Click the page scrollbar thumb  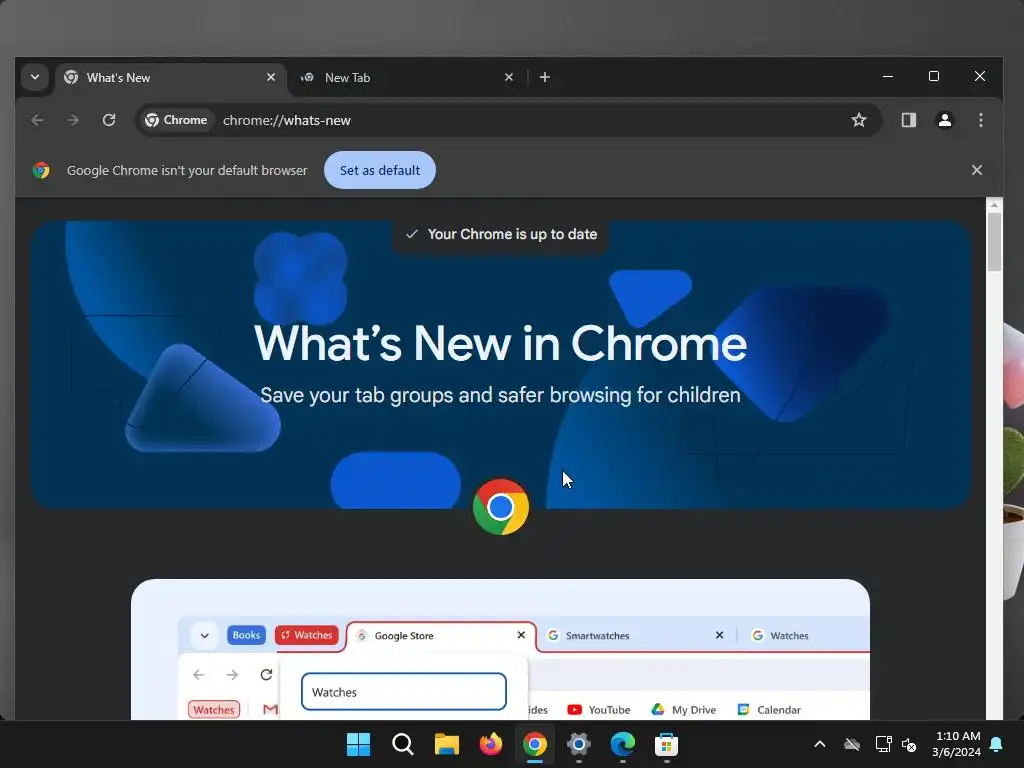tap(994, 242)
